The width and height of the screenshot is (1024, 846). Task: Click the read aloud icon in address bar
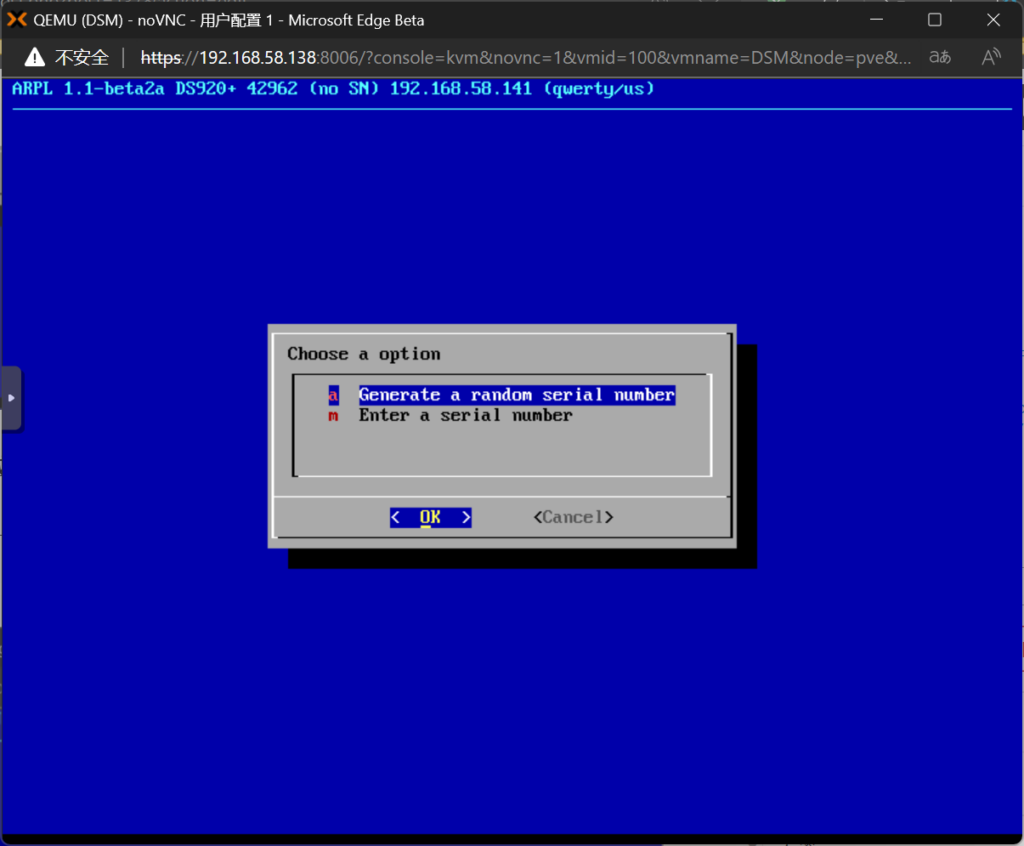(991, 57)
